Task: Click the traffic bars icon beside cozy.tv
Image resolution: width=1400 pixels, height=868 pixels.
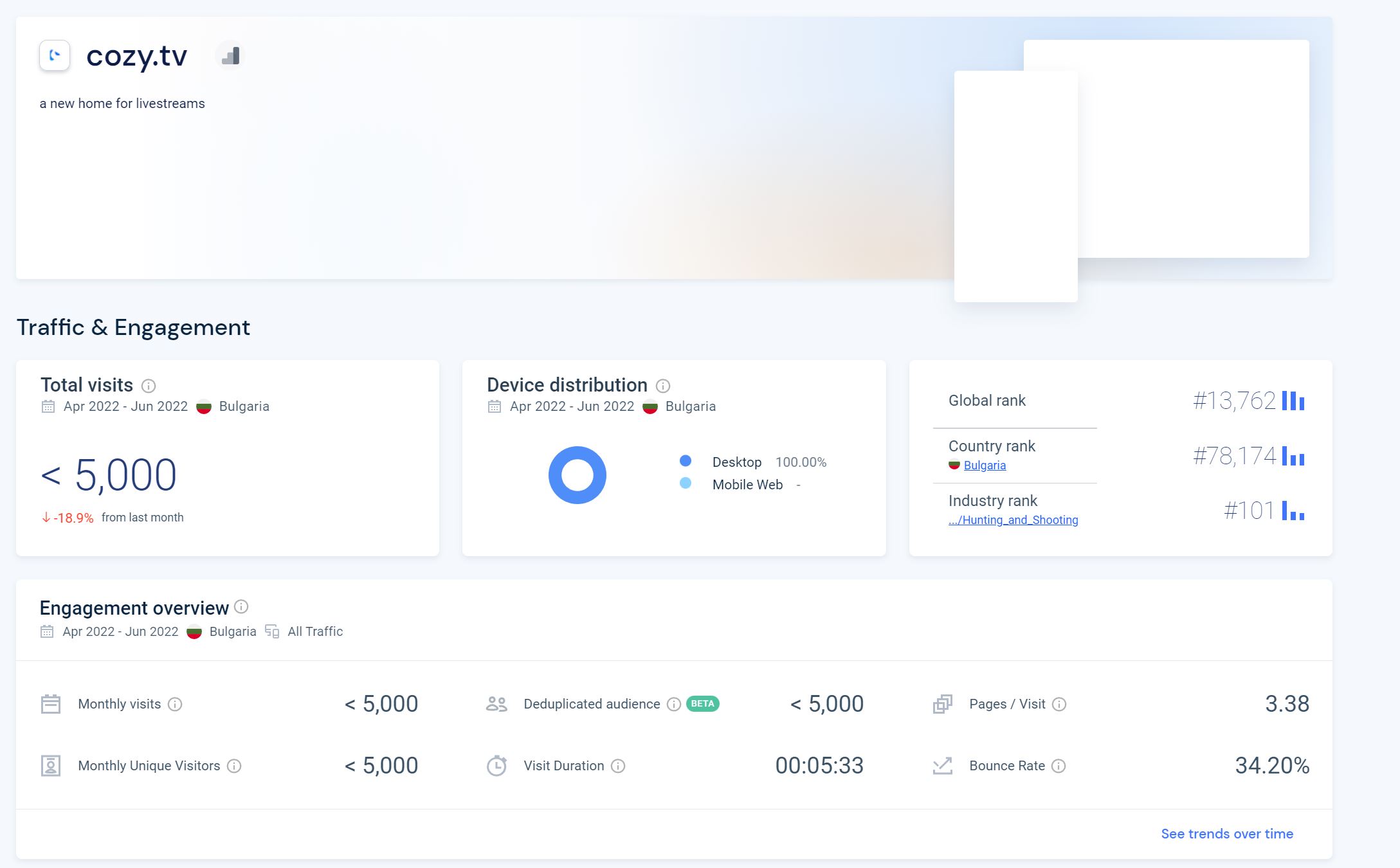Action: pyautogui.click(x=230, y=56)
